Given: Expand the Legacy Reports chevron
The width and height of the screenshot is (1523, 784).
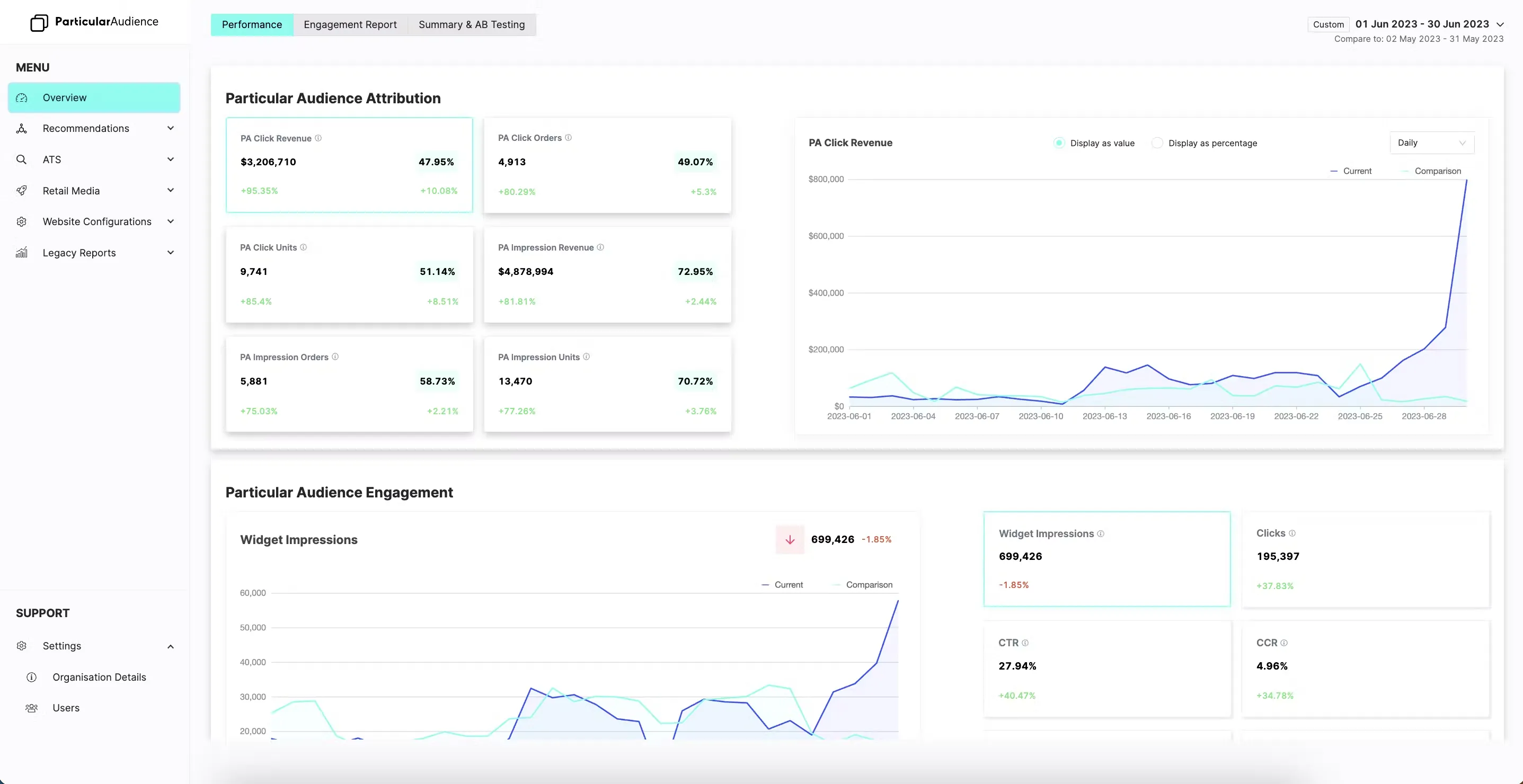Looking at the screenshot, I should (x=170, y=252).
